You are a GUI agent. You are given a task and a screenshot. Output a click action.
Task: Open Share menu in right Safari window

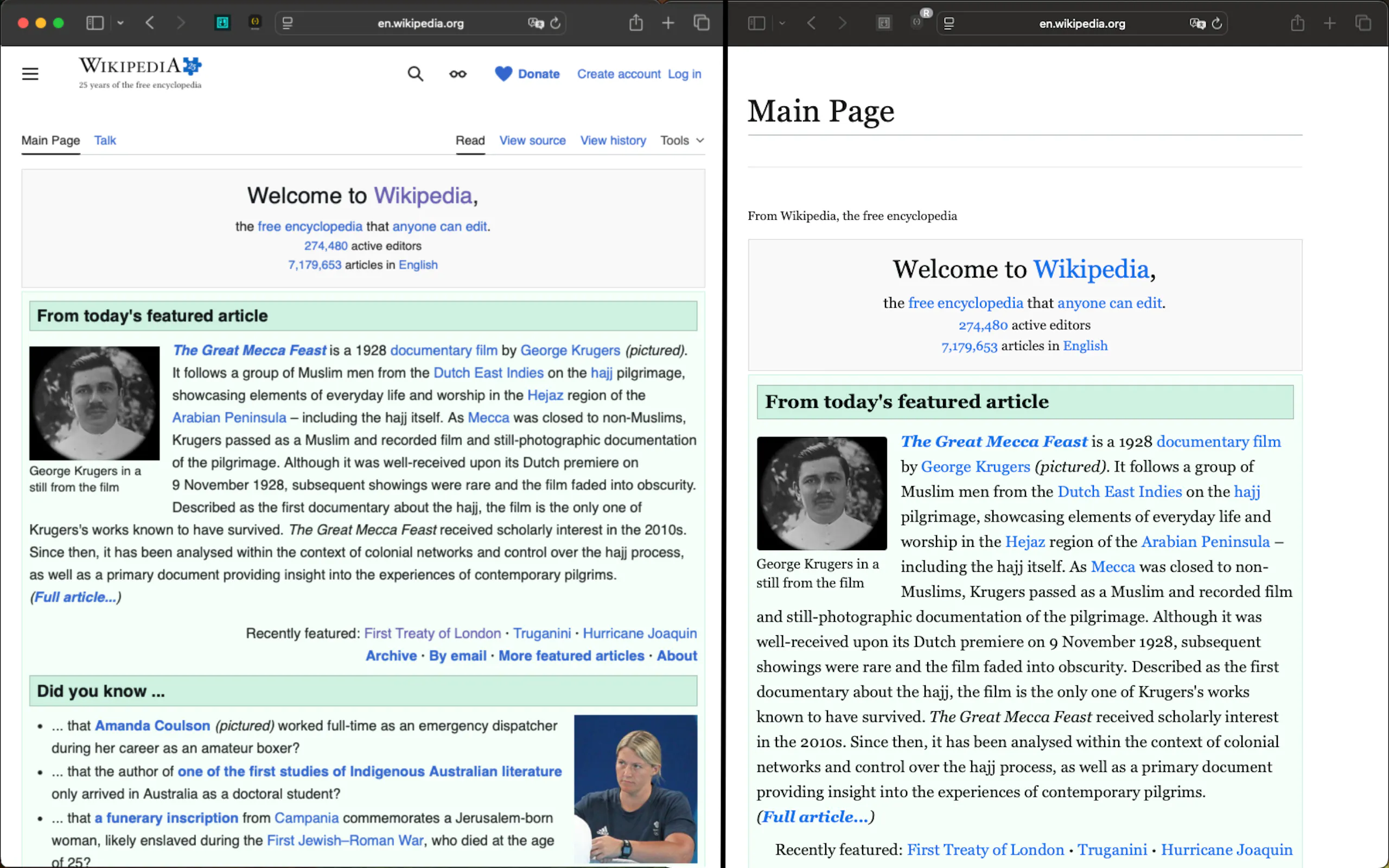click(x=1298, y=22)
